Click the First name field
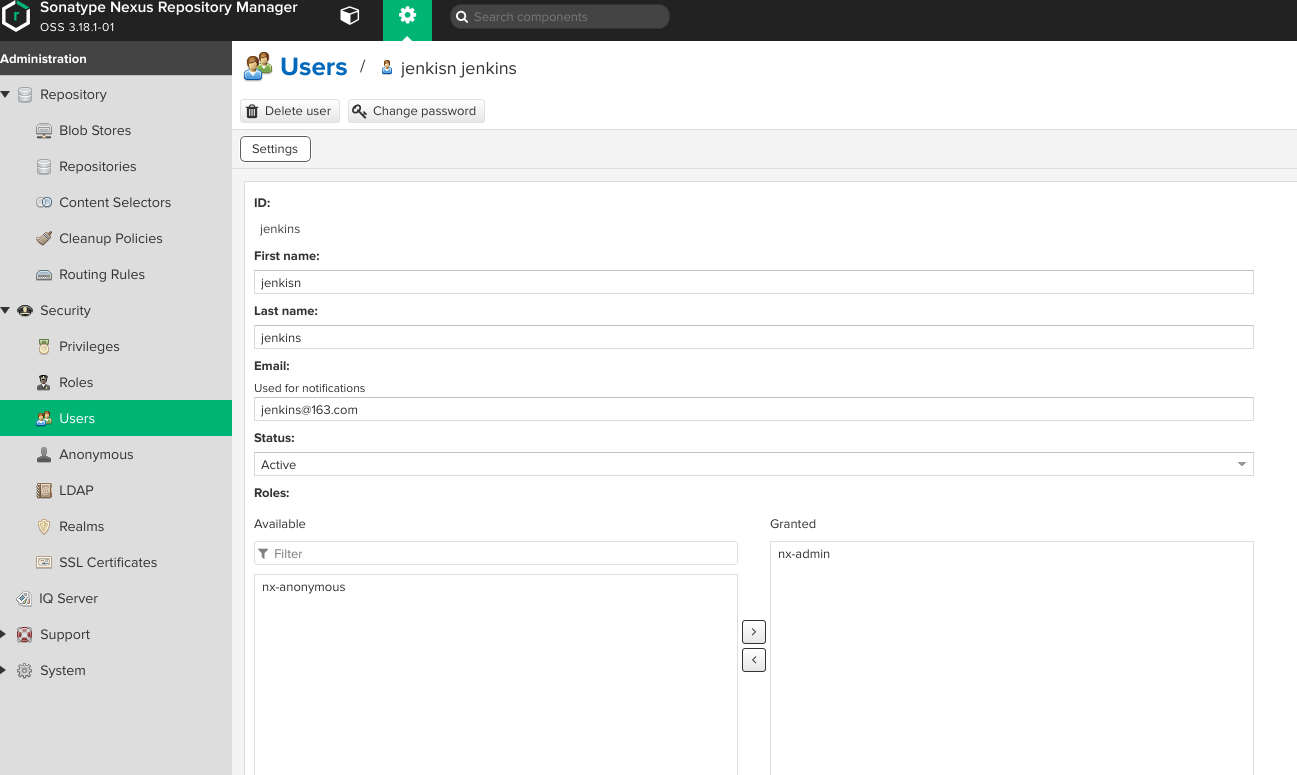Viewport: 1297px width, 775px height. (x=754, y=282)
